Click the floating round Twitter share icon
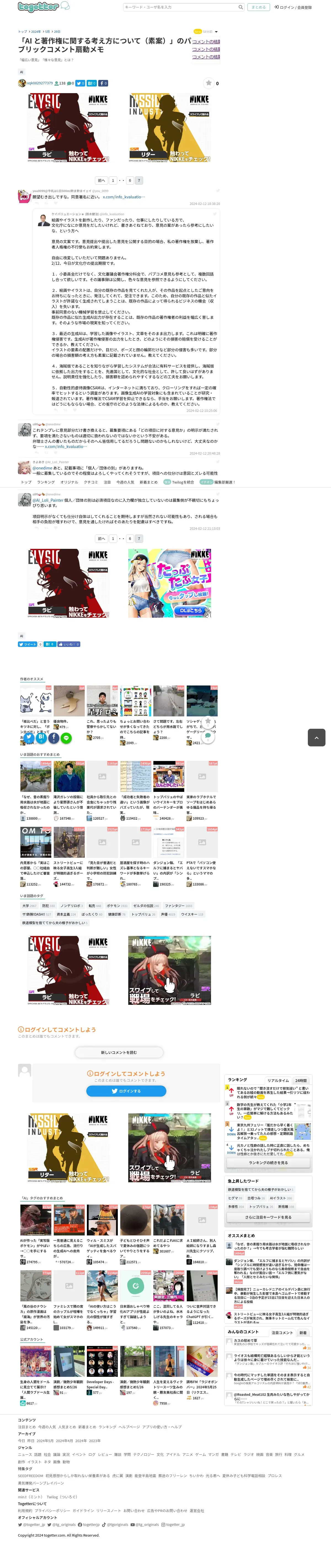 coord(28,738)
